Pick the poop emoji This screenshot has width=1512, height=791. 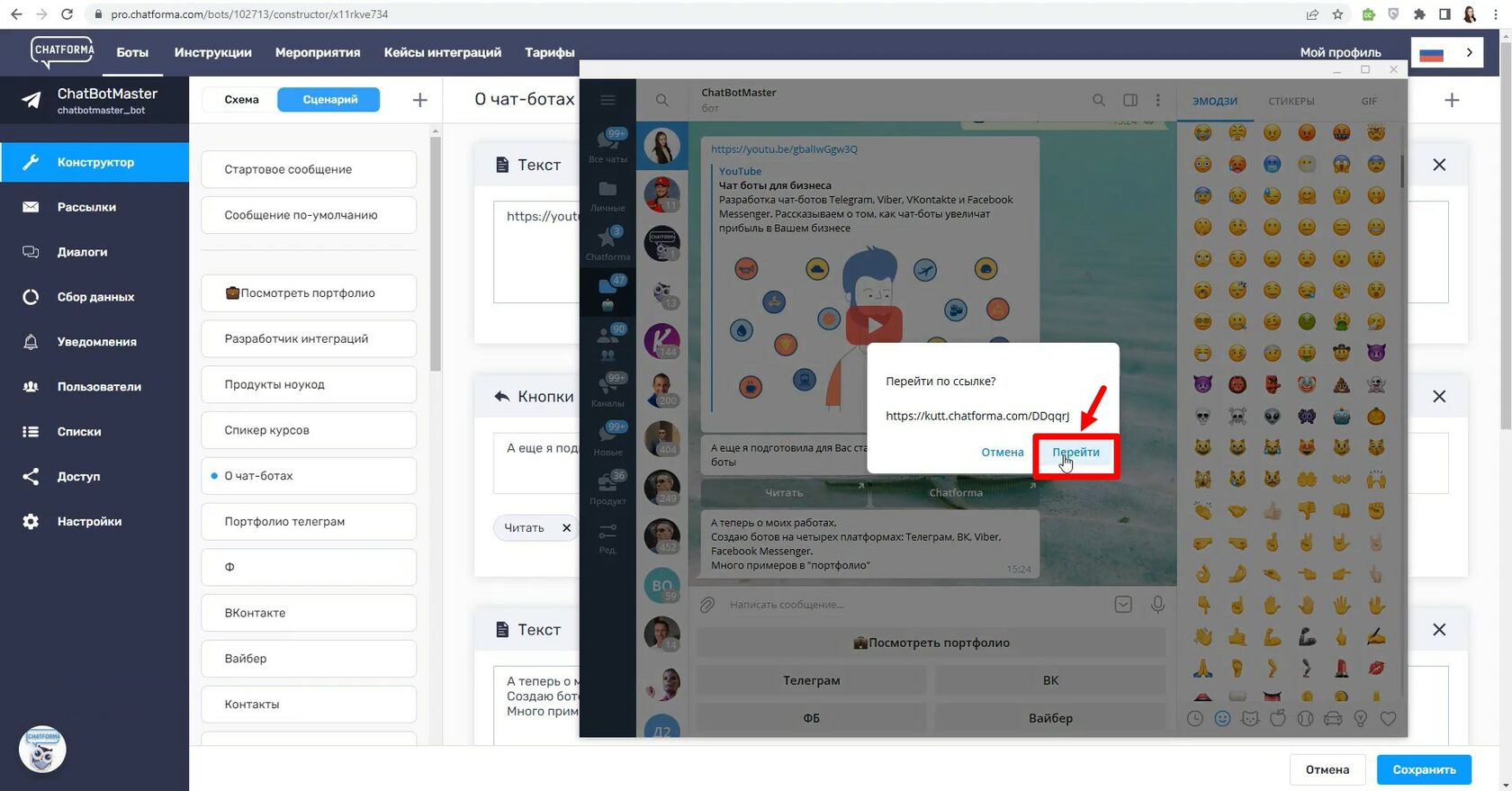(x=1341, y=384)
